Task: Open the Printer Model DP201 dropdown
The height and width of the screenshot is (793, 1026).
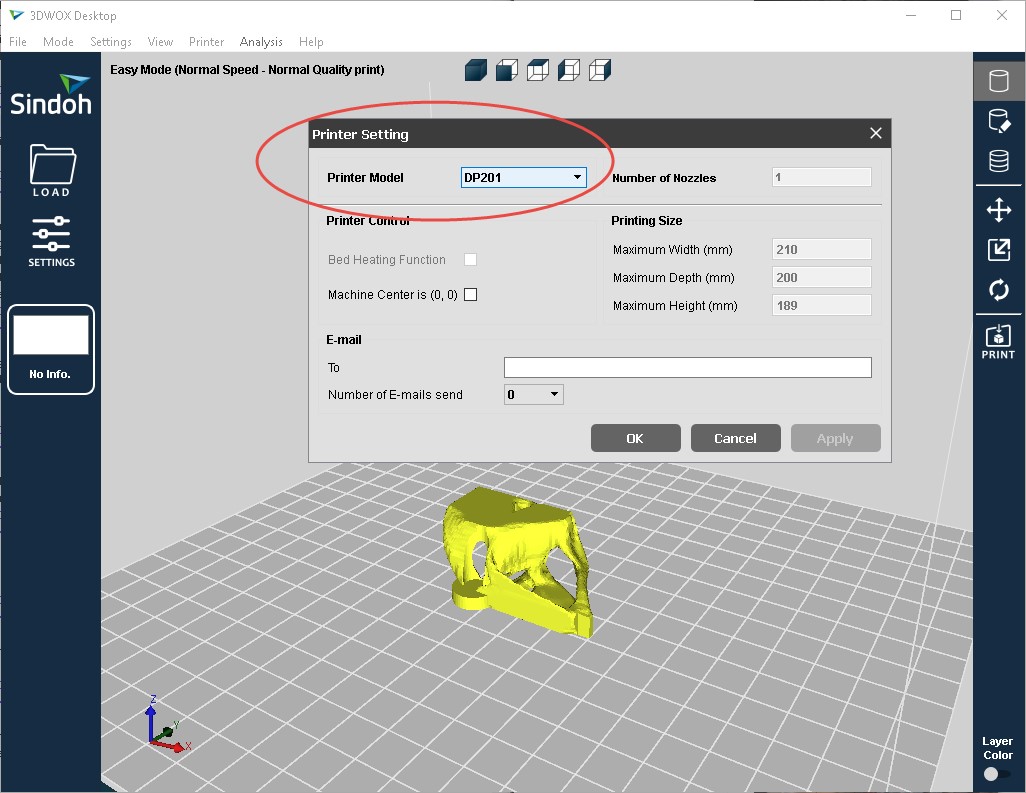Action: 523,177
